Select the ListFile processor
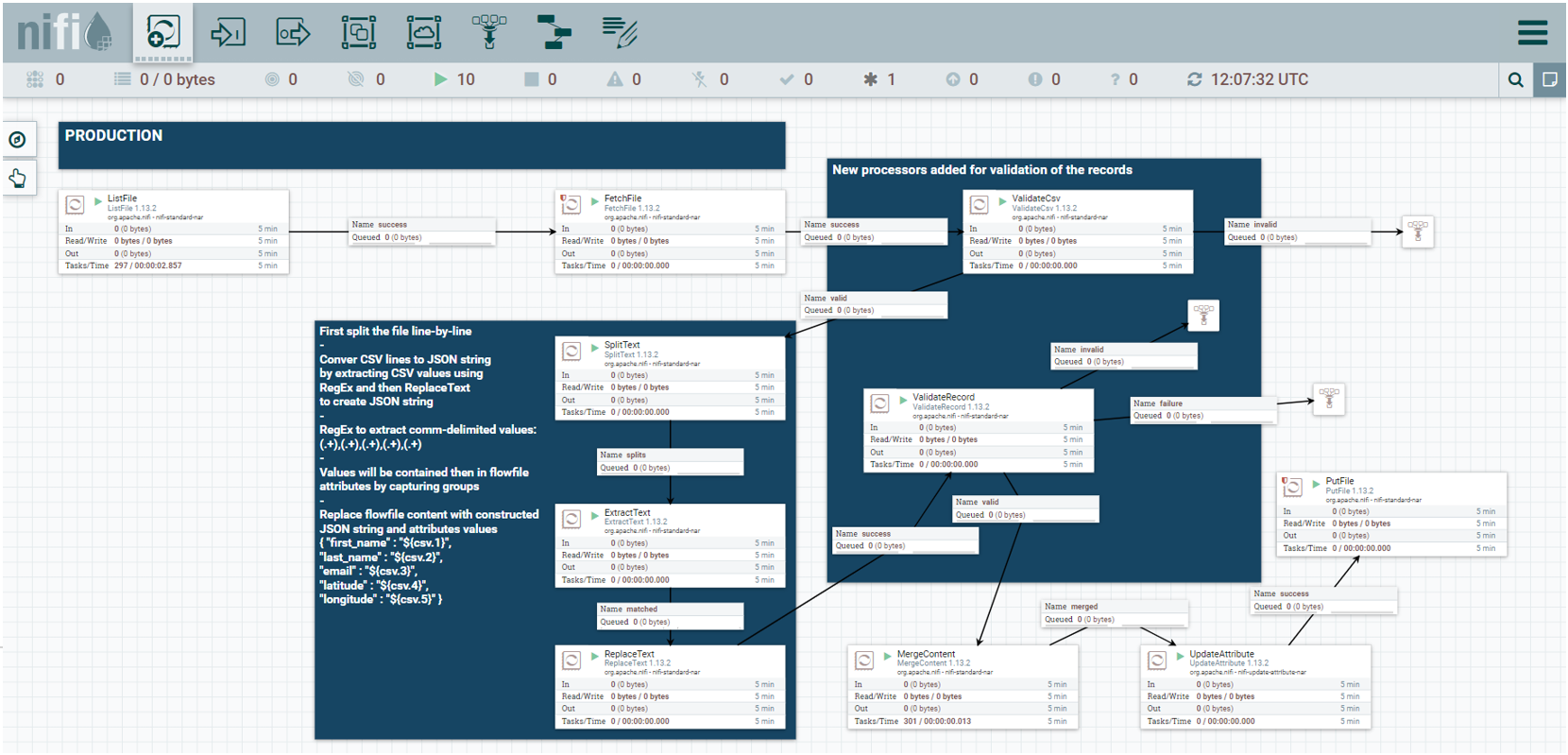The image size is (1568, 755). point(174,232)
